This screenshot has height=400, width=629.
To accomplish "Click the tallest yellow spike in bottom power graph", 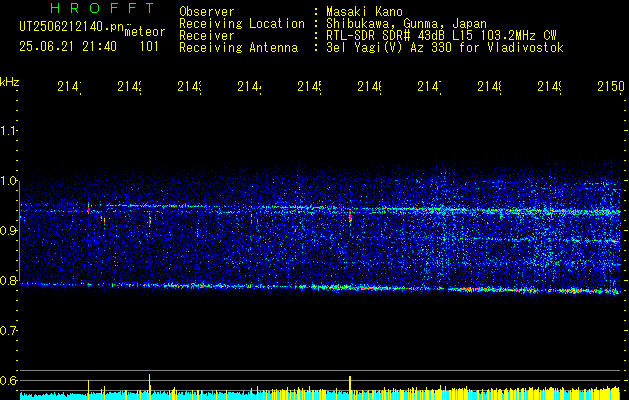I will pos(150,387).
